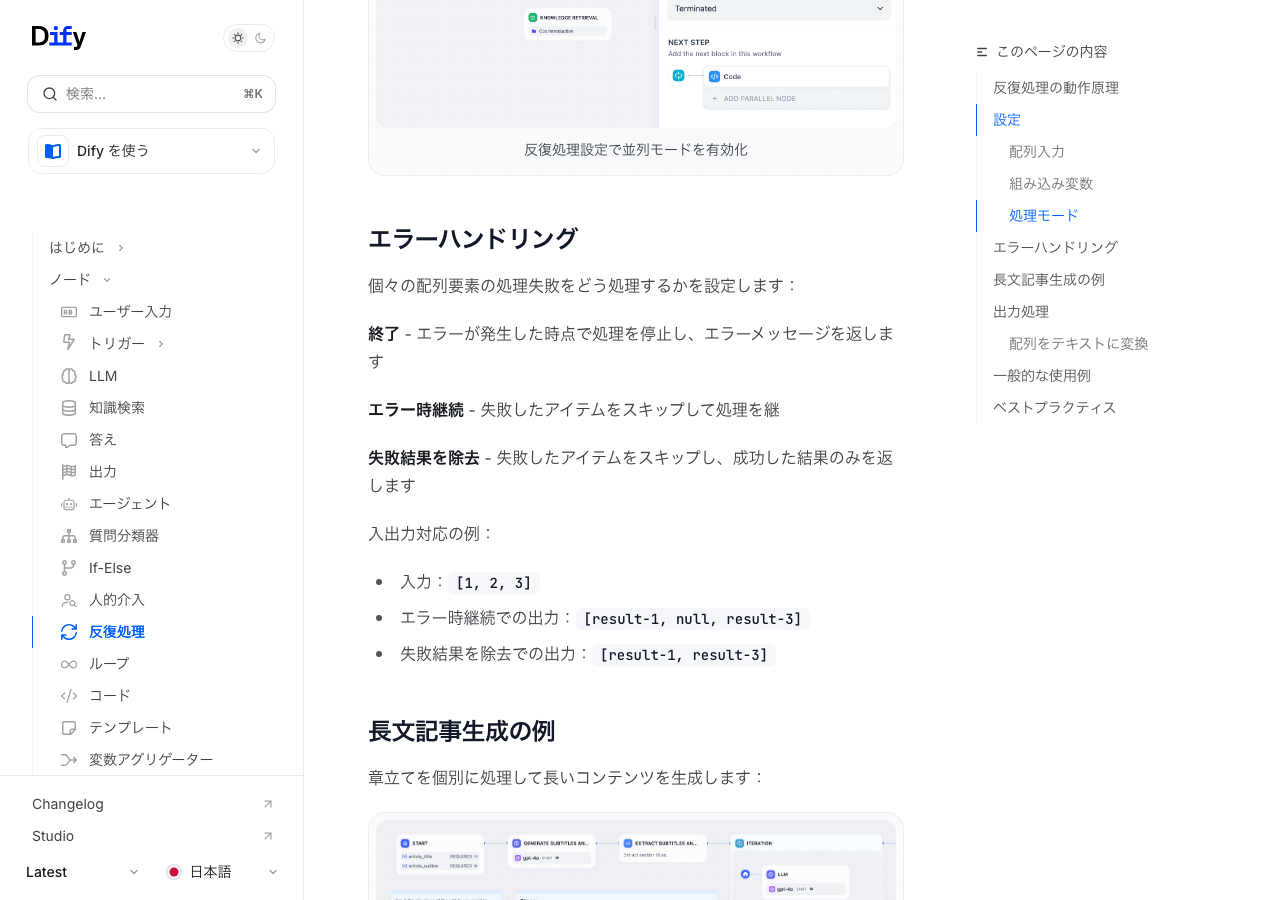The width and height of the screenshot is (1280, 900).
Task: Open the Changelog external link
Action: [152, 804]
